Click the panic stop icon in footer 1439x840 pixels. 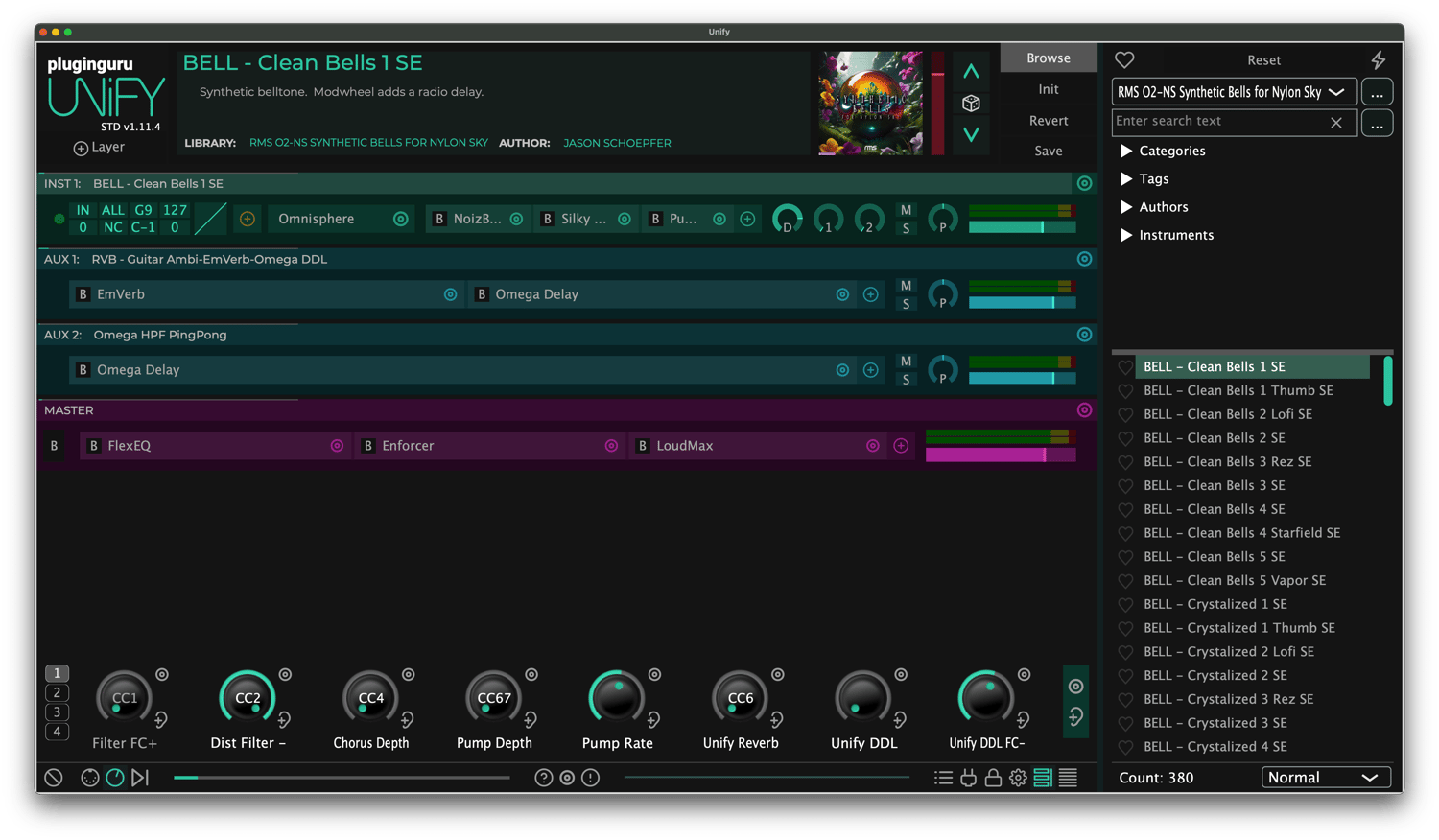coord(54,778)
